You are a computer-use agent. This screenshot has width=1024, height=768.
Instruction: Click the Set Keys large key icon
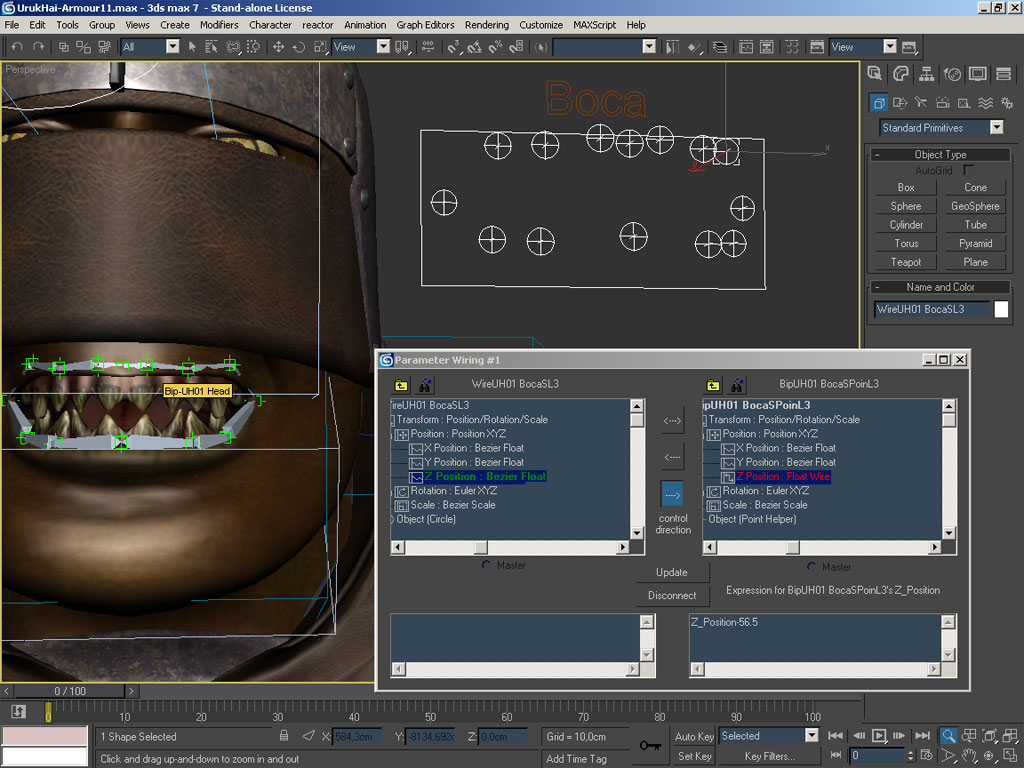[650, 745]
